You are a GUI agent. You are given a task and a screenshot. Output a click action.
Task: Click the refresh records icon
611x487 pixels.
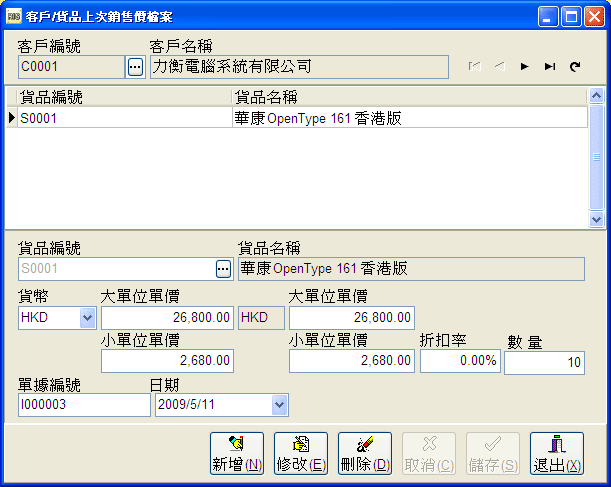575,67
